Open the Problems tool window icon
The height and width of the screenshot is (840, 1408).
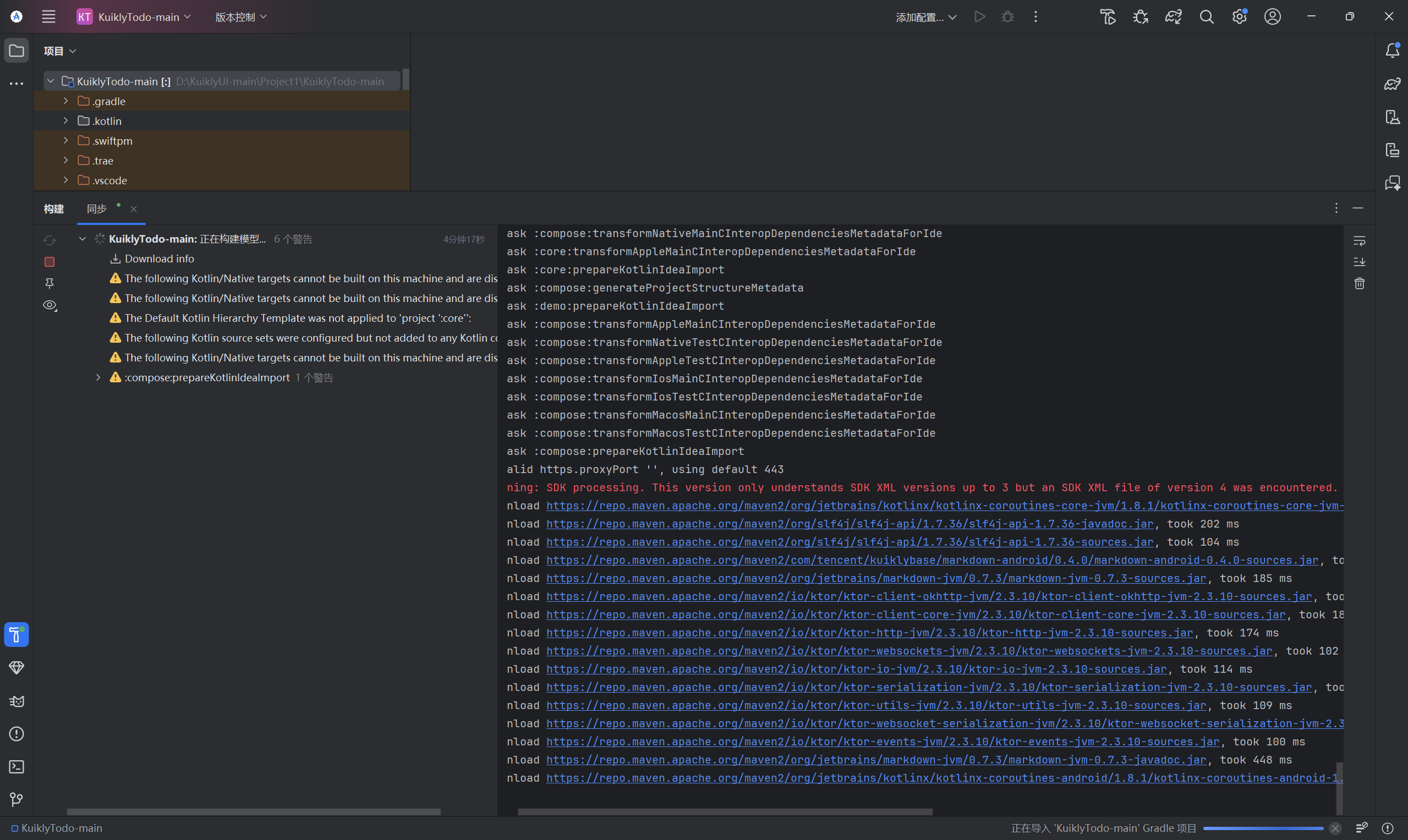point(17,734)
